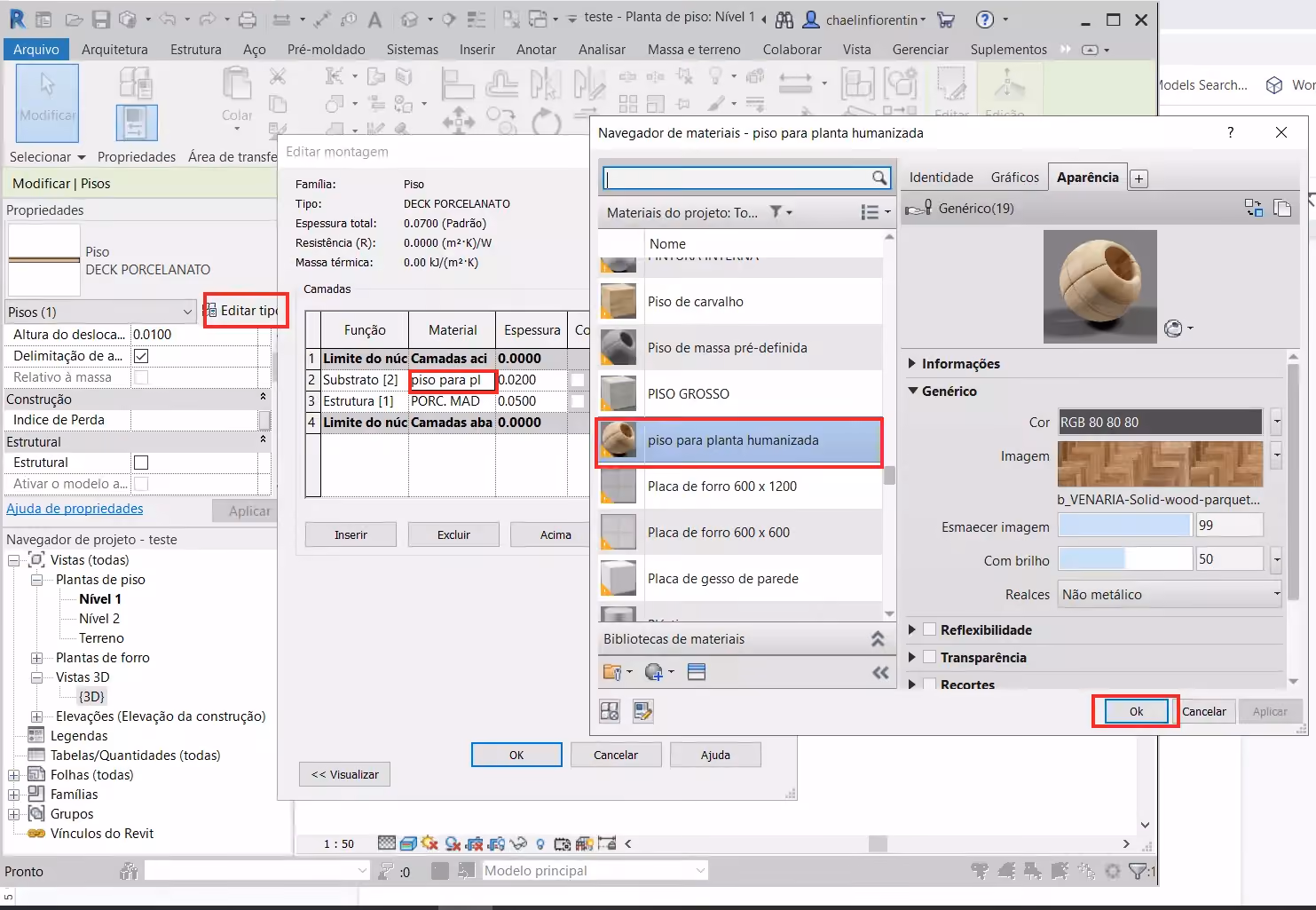Save the project with the floppy icon
This screenshot has height=910, width=1316.
(x=101, y=19)
